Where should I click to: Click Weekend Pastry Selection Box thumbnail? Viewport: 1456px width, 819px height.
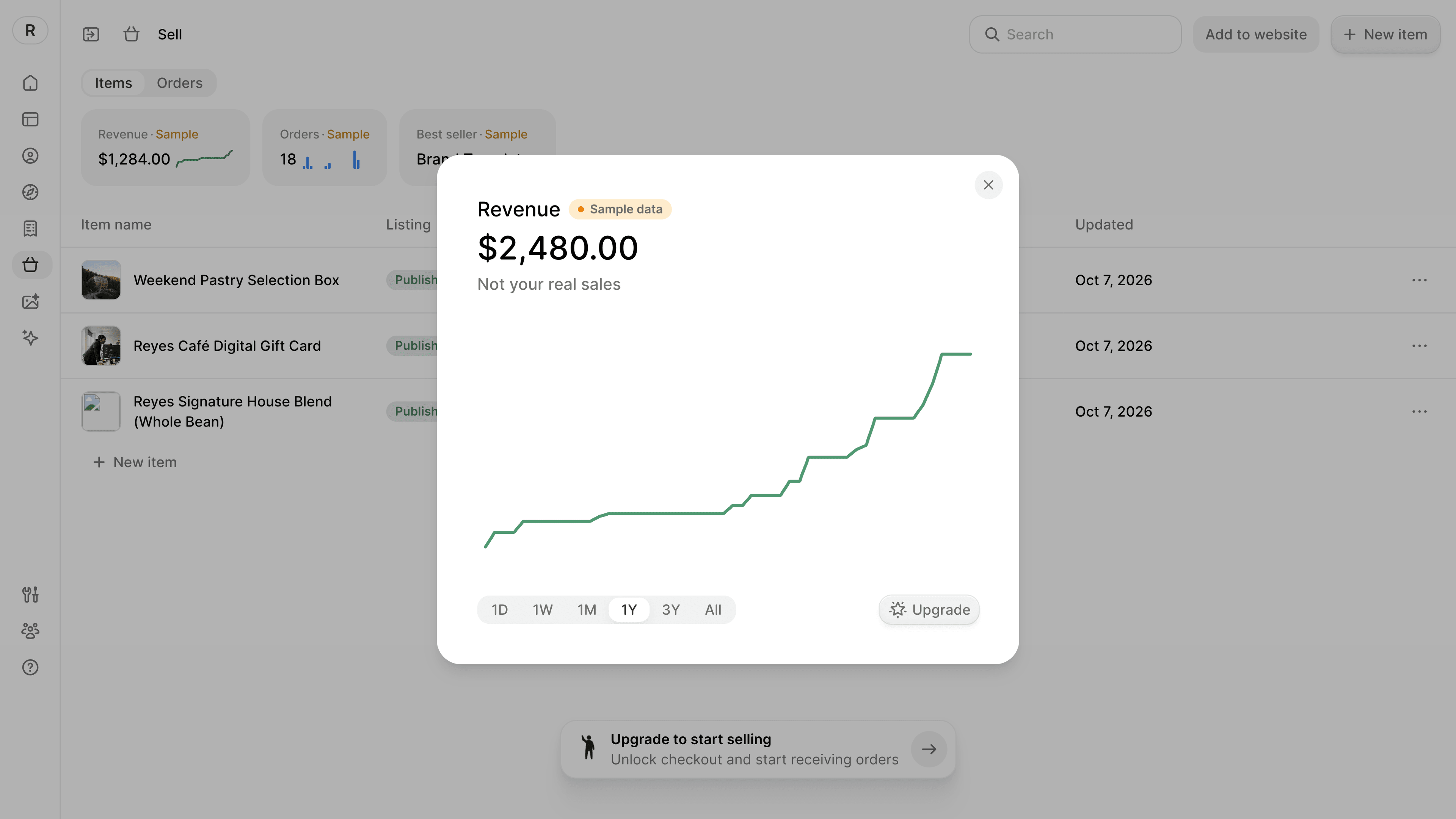click(101, 280)
